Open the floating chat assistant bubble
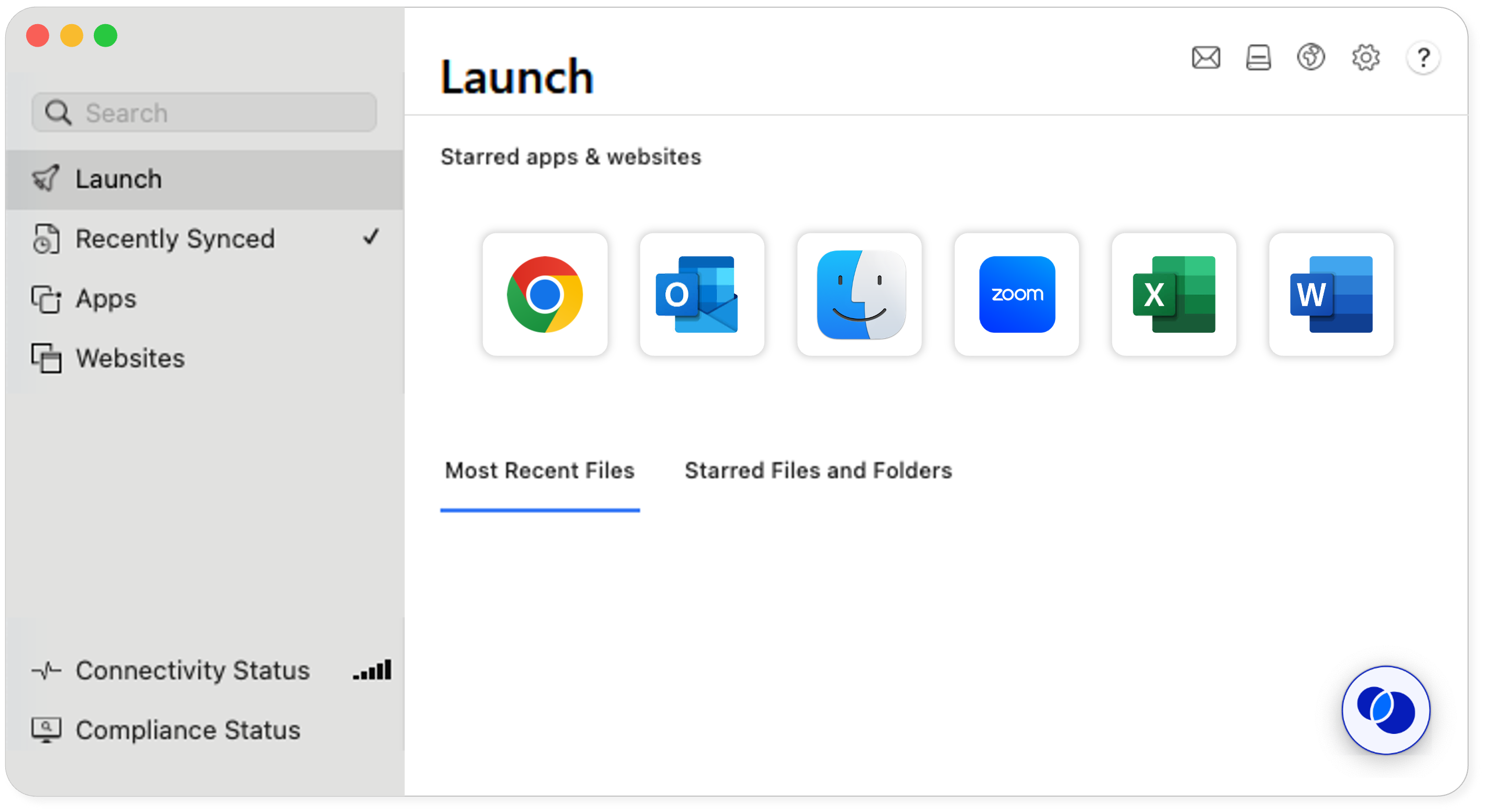The width and height of the screenshot is (1485, 812). tap(1386, 710)
